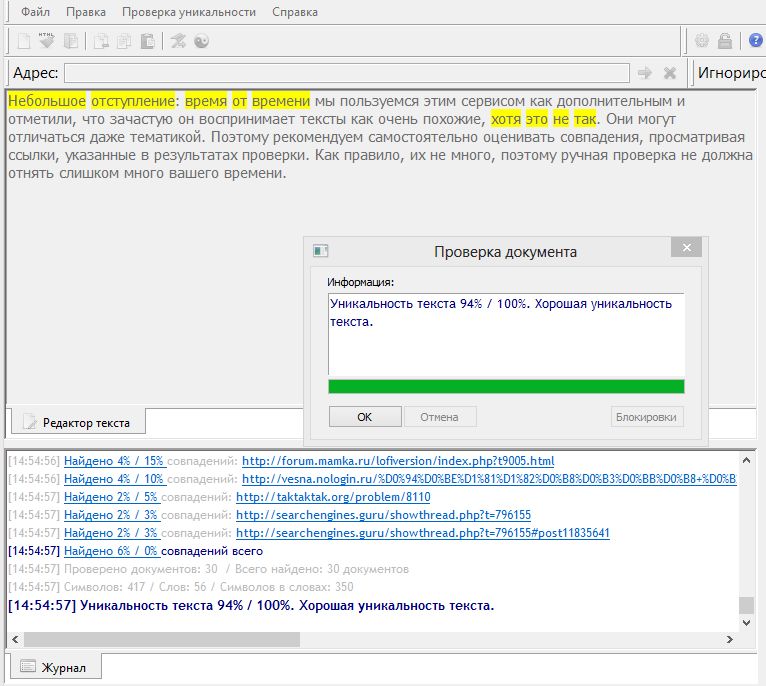Viewport: 766px width, 686px height.
Task: Click the go arrow next to address field
Action: (645, 73)
